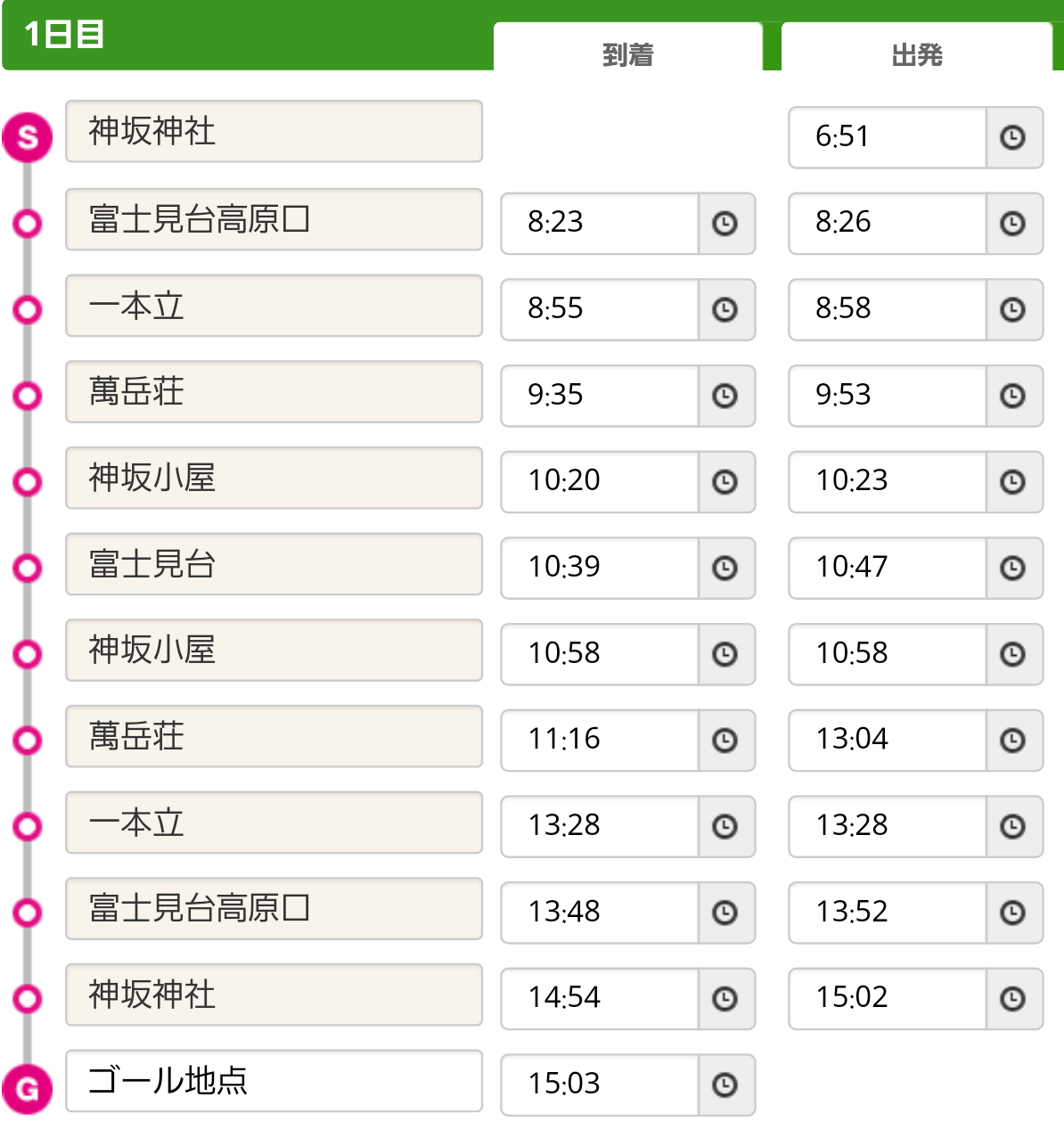This screenshot has height=1130, width=1064.
Task: Click the ゴール地点 name field
Action: [274, 1081]
